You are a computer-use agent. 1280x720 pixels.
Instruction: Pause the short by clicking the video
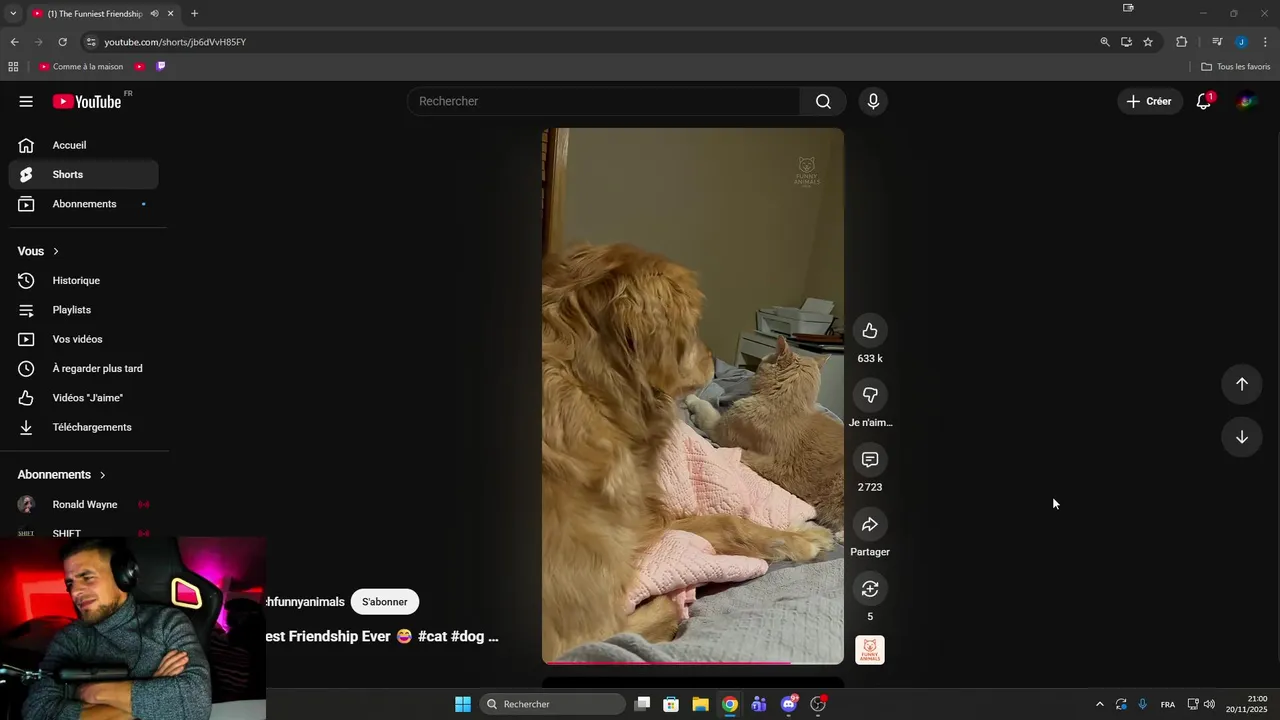693,396
